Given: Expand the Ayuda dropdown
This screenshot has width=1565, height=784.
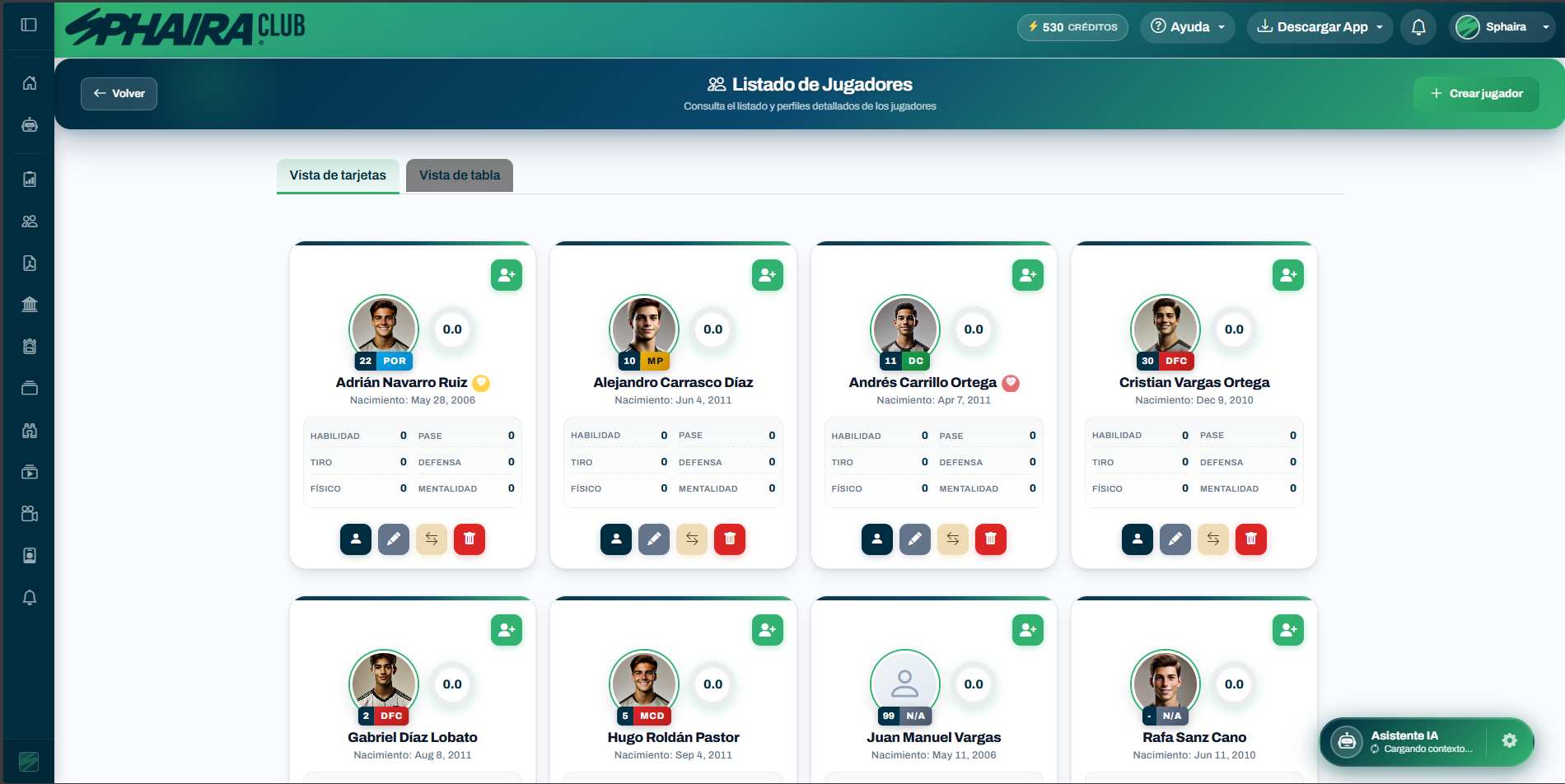Looking at the screenshot, I should 1187,27.
